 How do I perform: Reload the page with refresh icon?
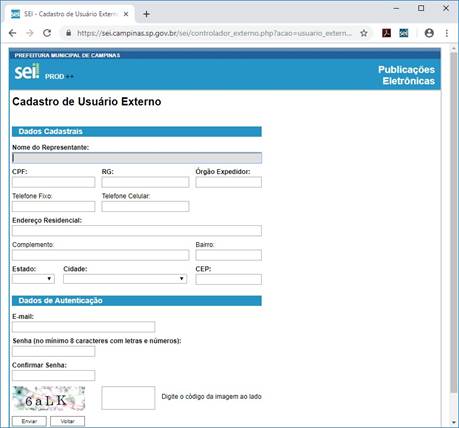tap(47, 33)
